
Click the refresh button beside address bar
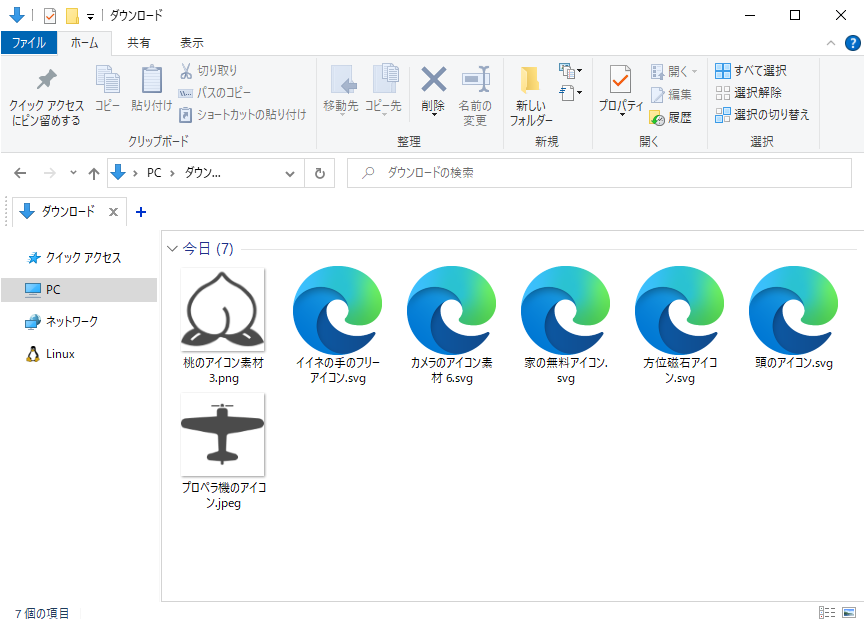319,173
